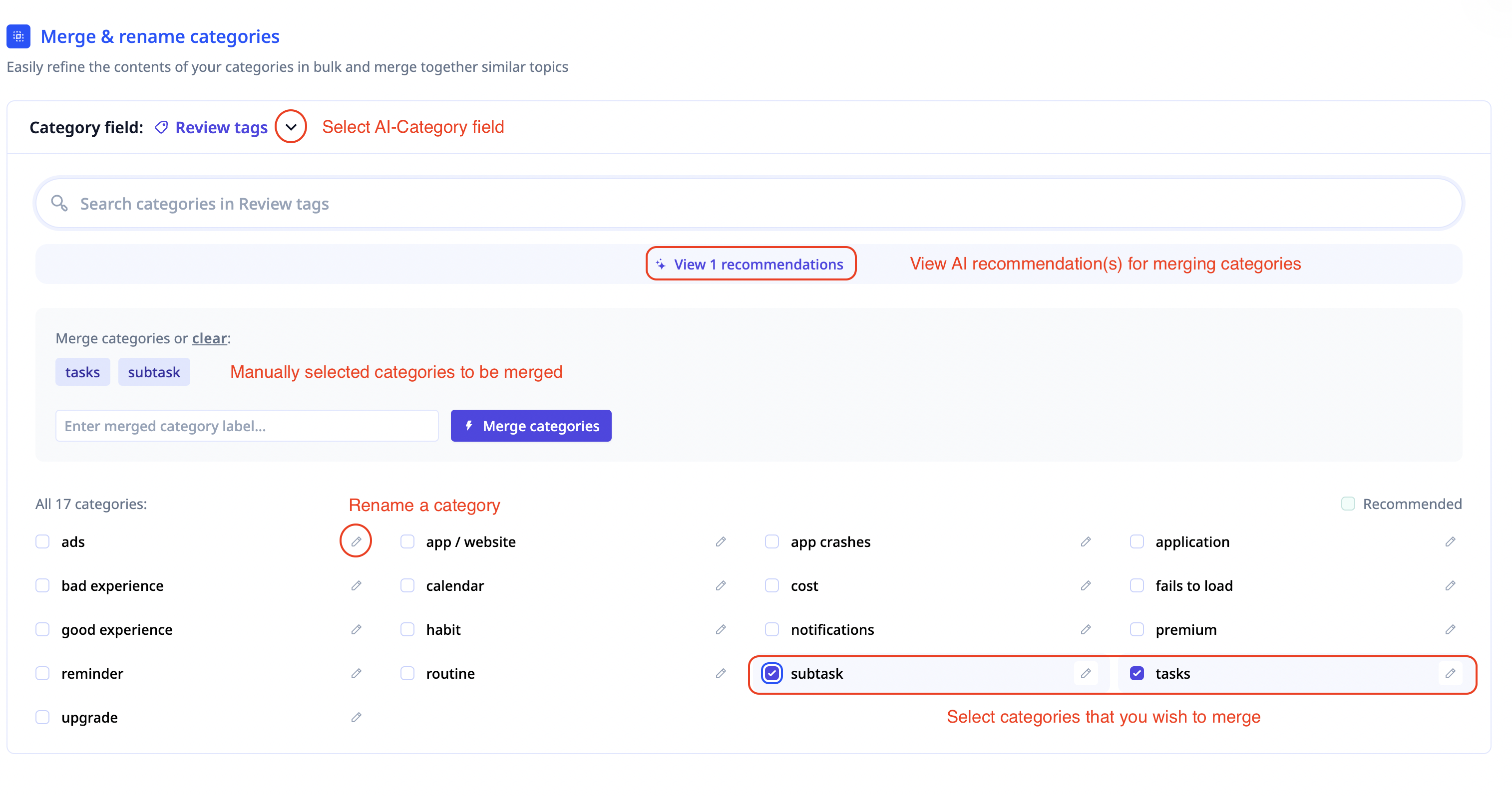Click the View 1 recommendations button
The height and width of the screenshot is (796, 1512).
point(751,264)
